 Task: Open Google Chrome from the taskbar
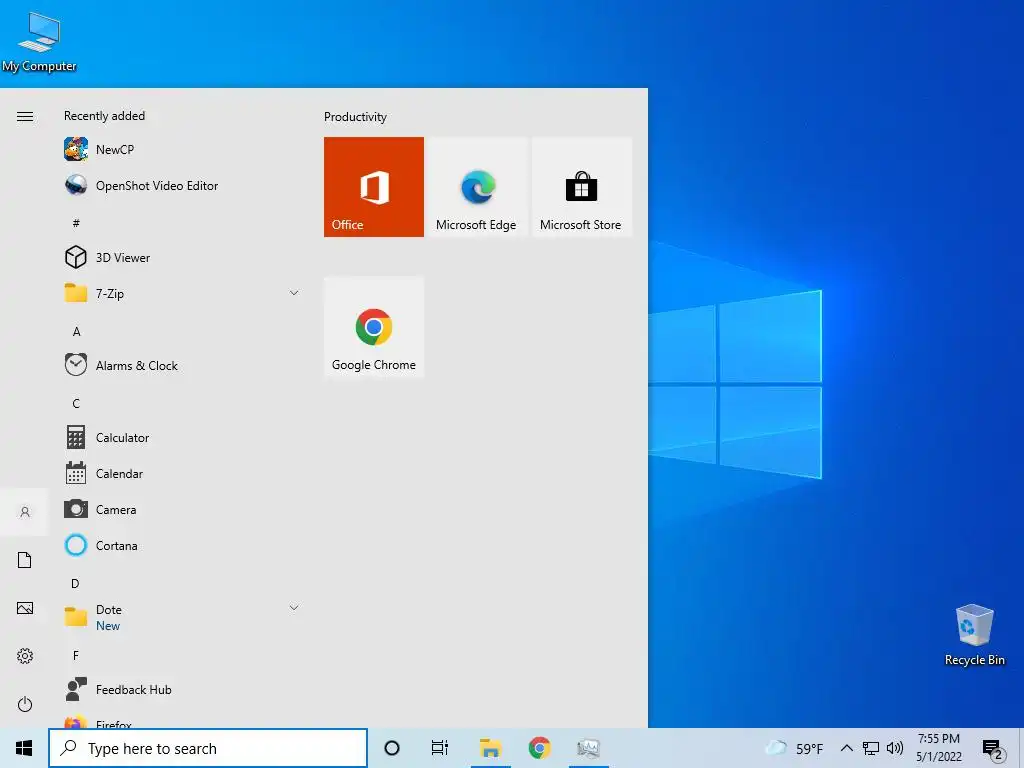(x=539, y=748)
